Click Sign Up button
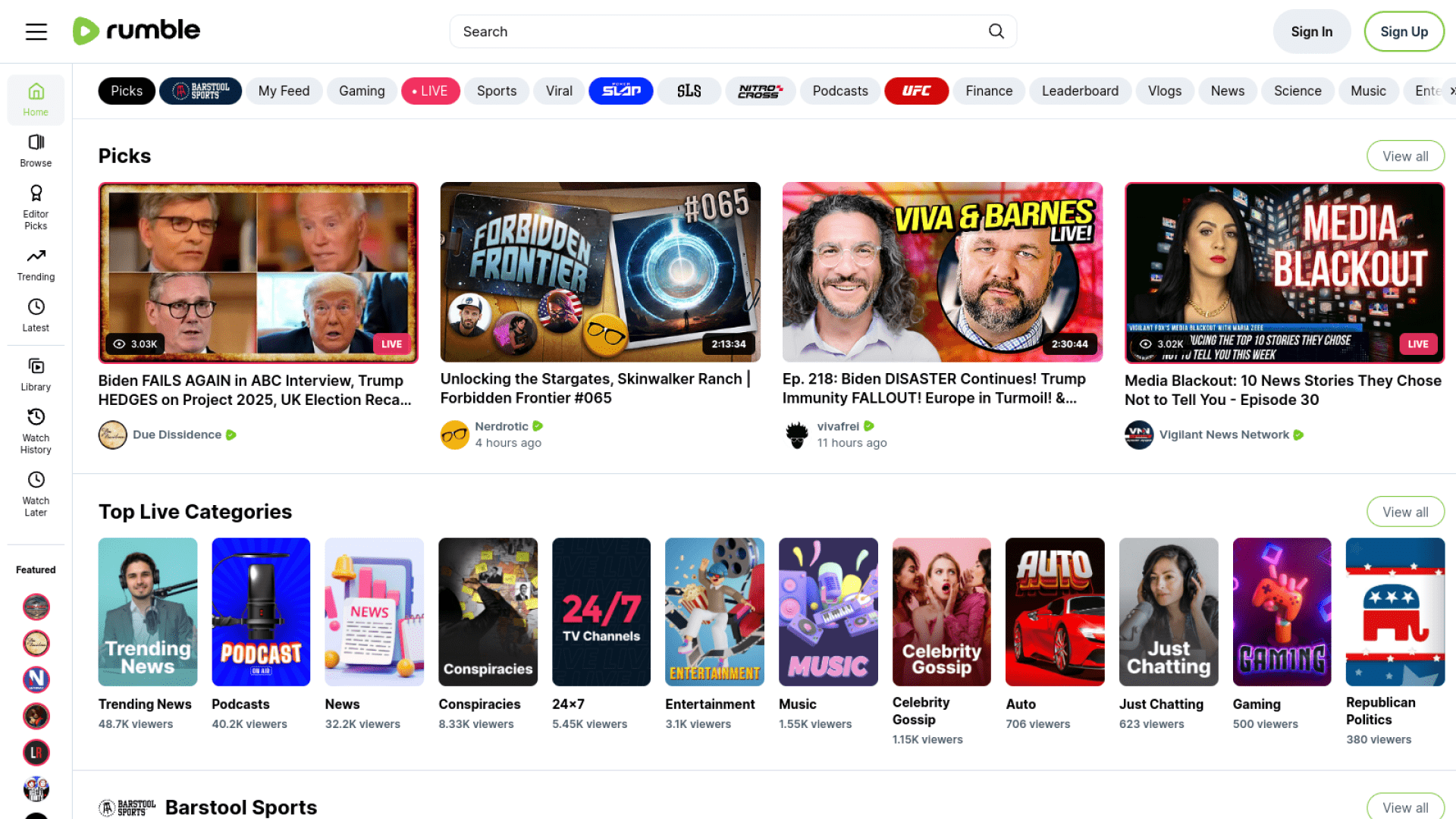 point(1404,31)
